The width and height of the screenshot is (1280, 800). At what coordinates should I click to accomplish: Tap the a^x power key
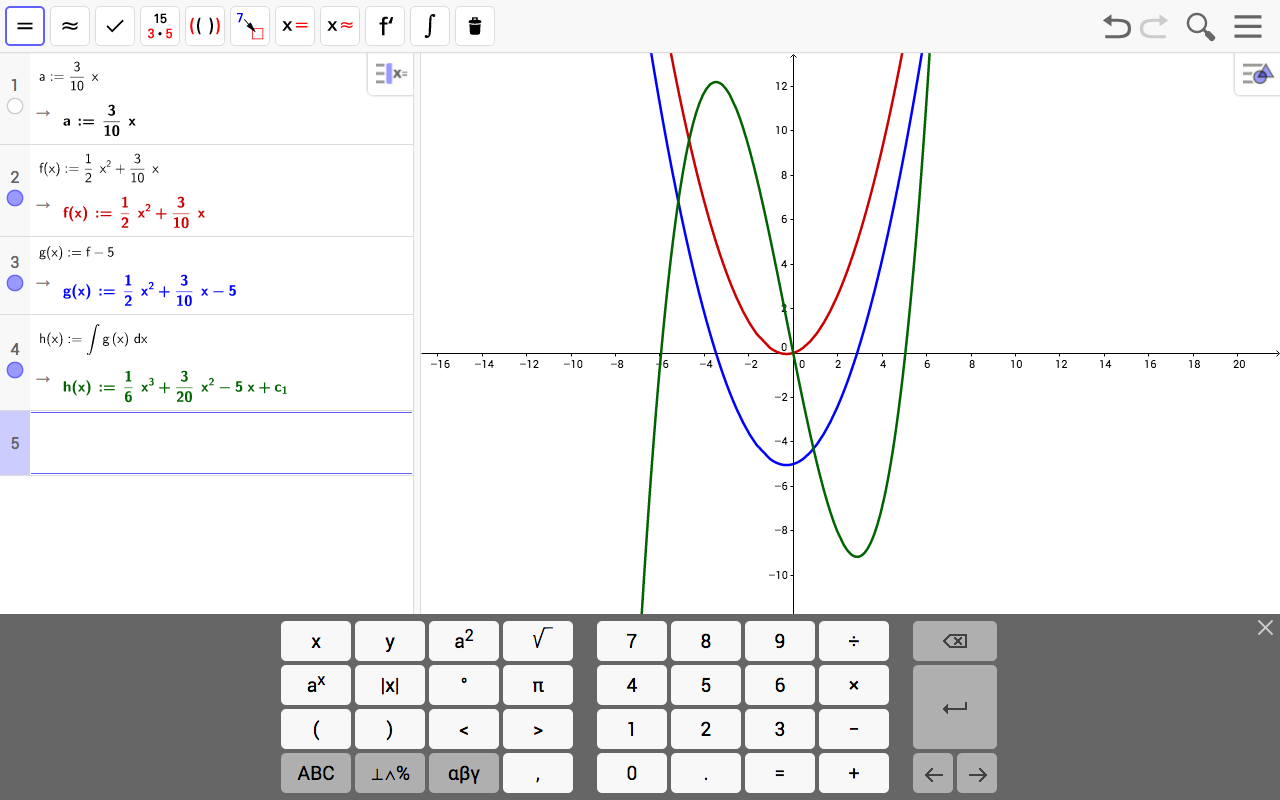point(316,685)
